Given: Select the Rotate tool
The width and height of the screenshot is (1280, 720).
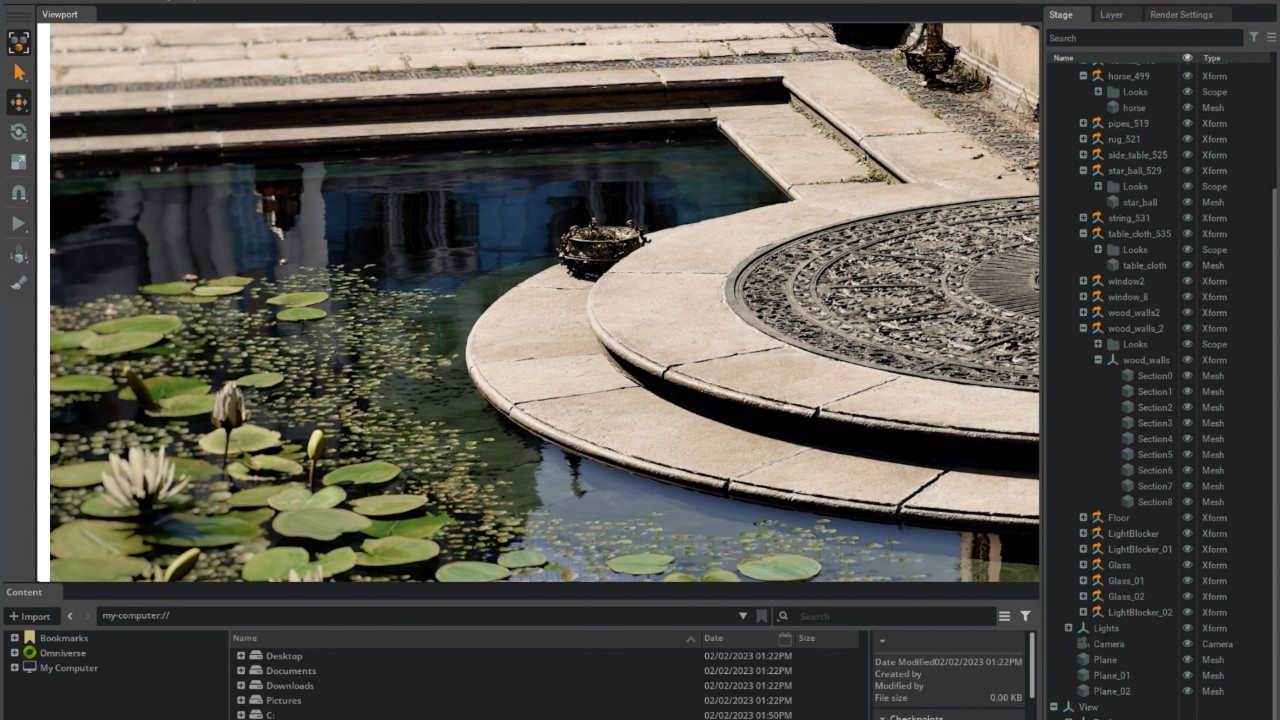Looking at the screenshot, I should click(x=17, y=133).
